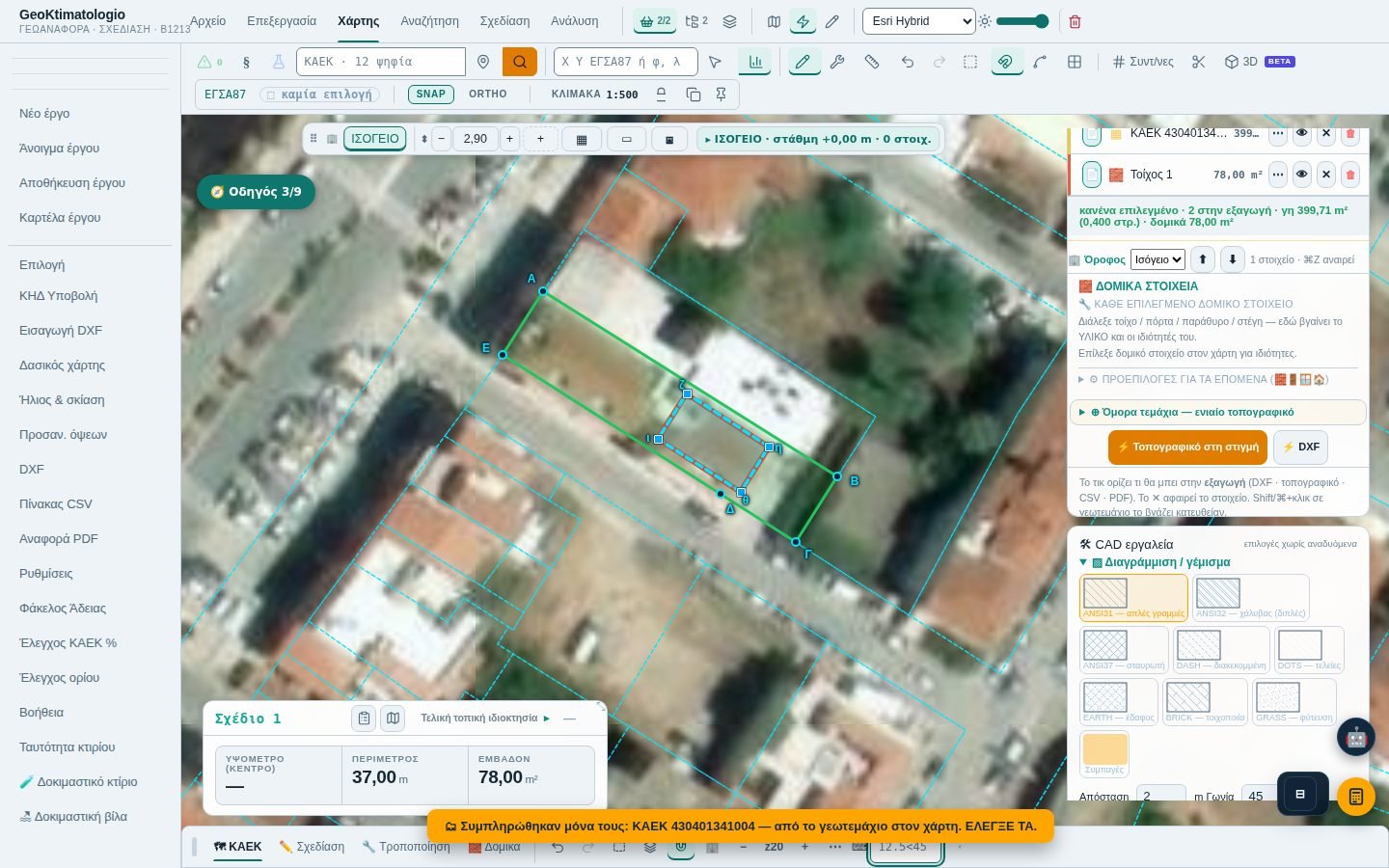Click the grid table icon in the toolbar

(x=1074, y=62)
